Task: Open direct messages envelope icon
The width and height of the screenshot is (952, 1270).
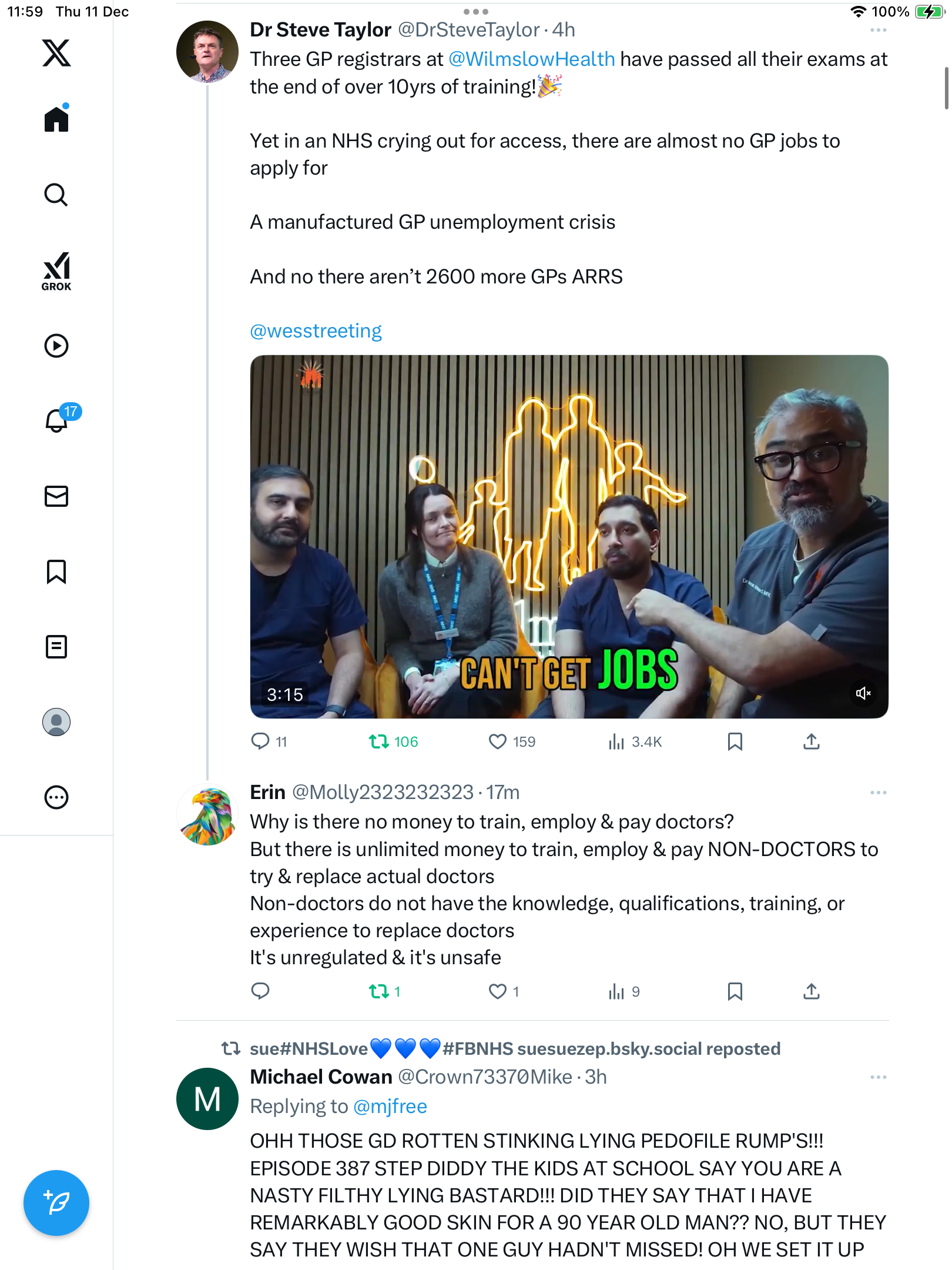Action: coord(56,496)
